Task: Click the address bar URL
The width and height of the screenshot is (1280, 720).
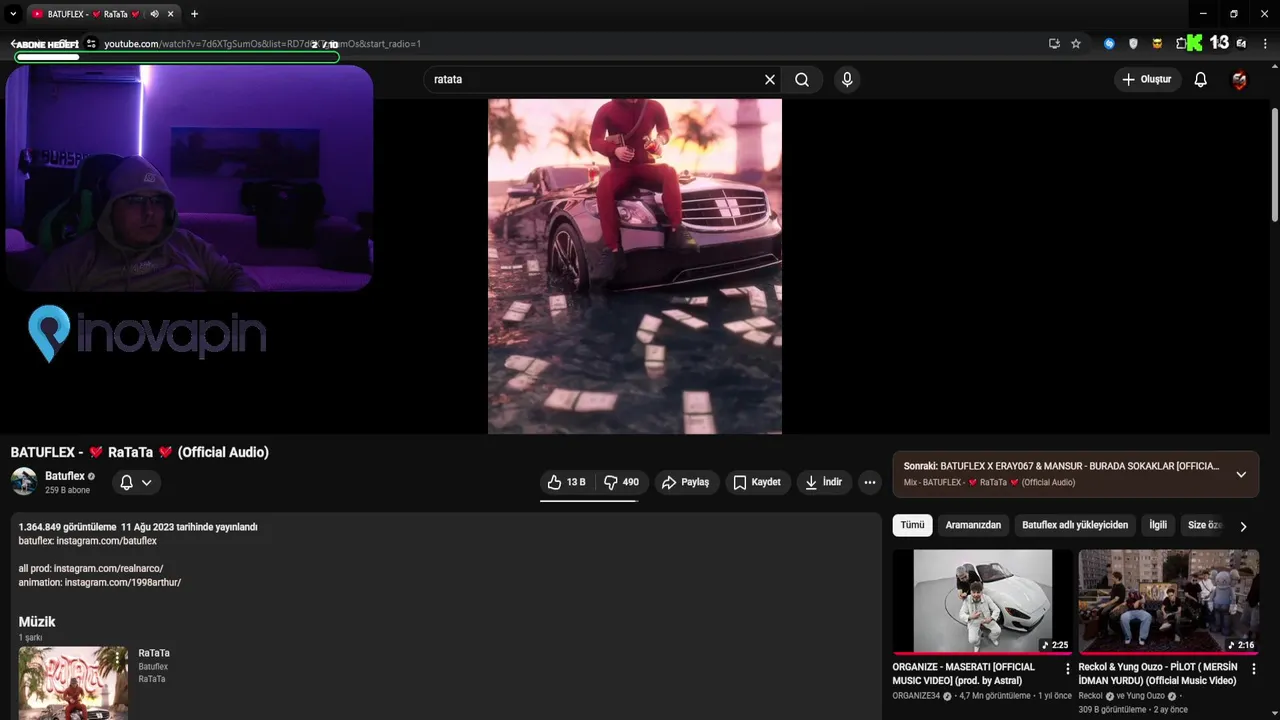Action: tap(263, 44)
